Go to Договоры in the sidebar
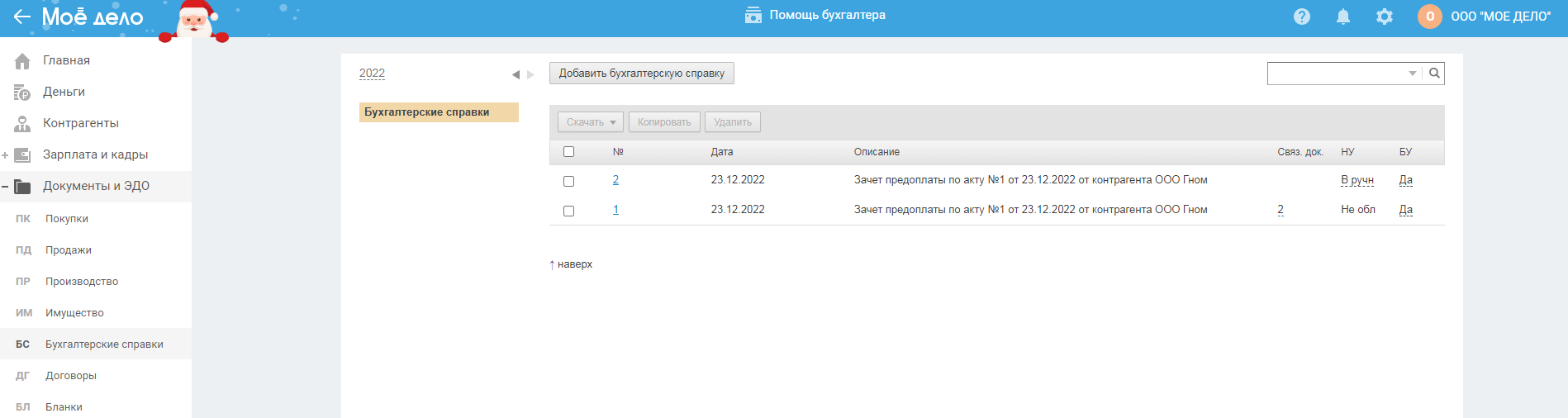The height and width of the screenshot is (418, 1568). [71, 376]
